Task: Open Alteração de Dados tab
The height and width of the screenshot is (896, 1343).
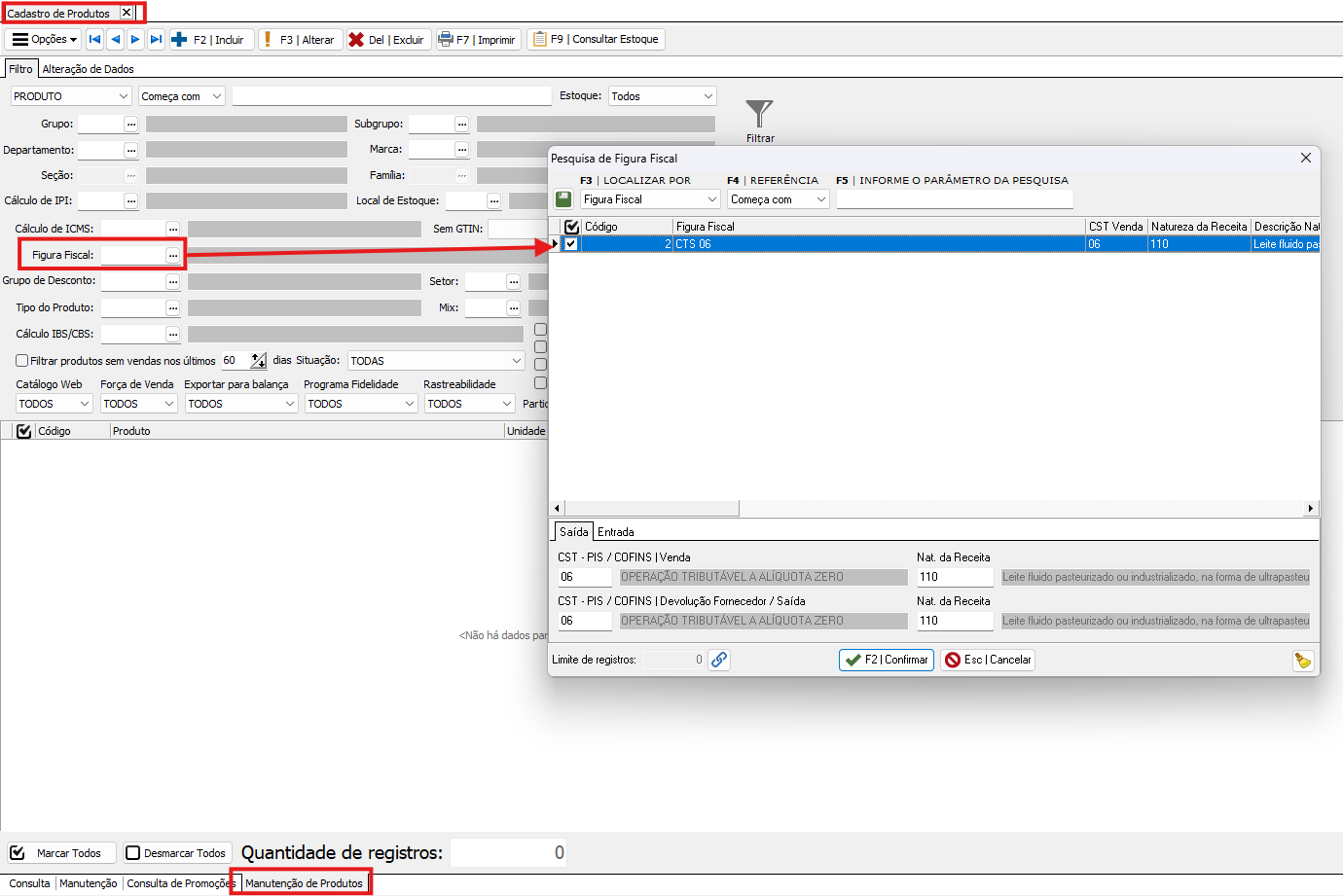Action: 88,69
